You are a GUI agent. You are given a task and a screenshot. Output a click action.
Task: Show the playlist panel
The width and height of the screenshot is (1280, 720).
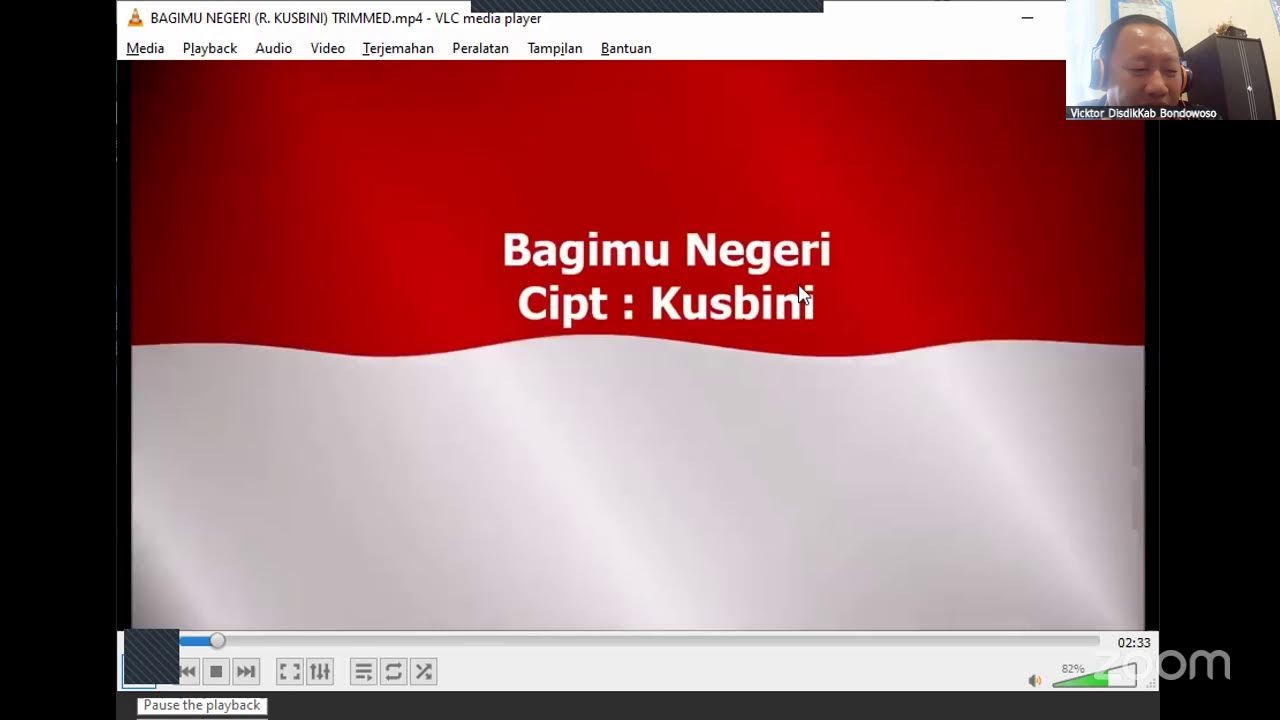click(364, 672)
